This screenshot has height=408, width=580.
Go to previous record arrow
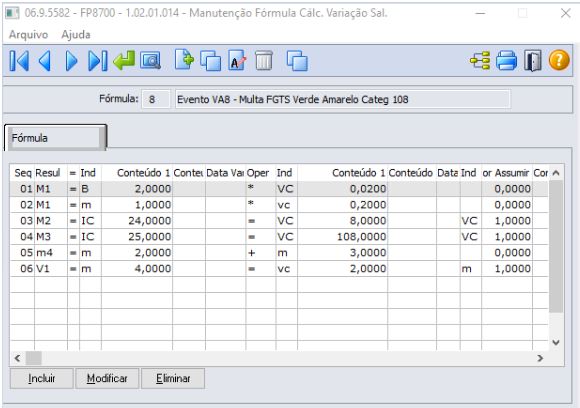tap(45, 61)
